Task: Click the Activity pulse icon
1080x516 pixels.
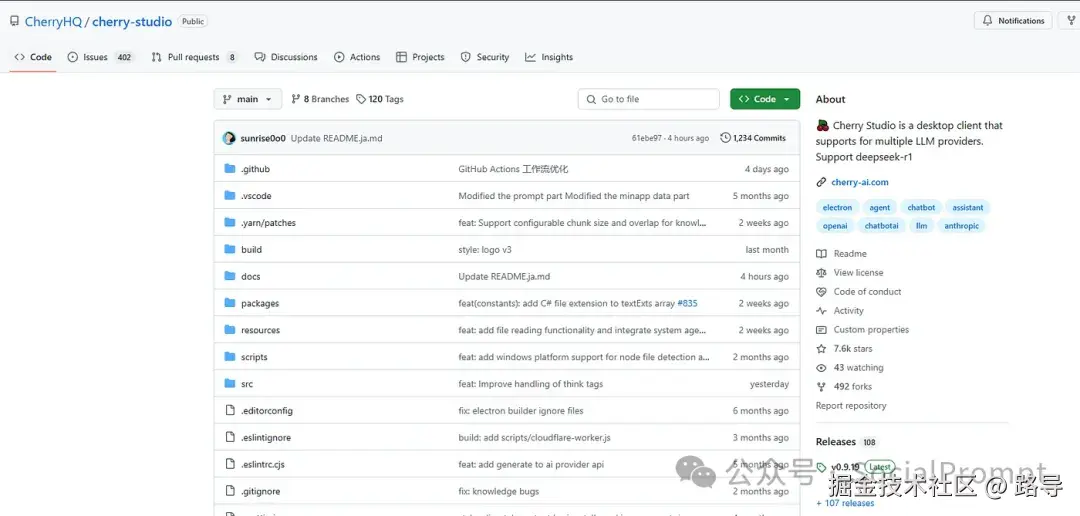Action: click(821, 311)
